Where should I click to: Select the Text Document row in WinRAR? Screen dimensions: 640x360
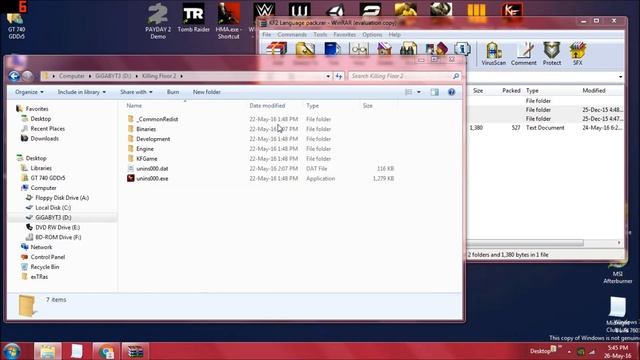[545, 128]
